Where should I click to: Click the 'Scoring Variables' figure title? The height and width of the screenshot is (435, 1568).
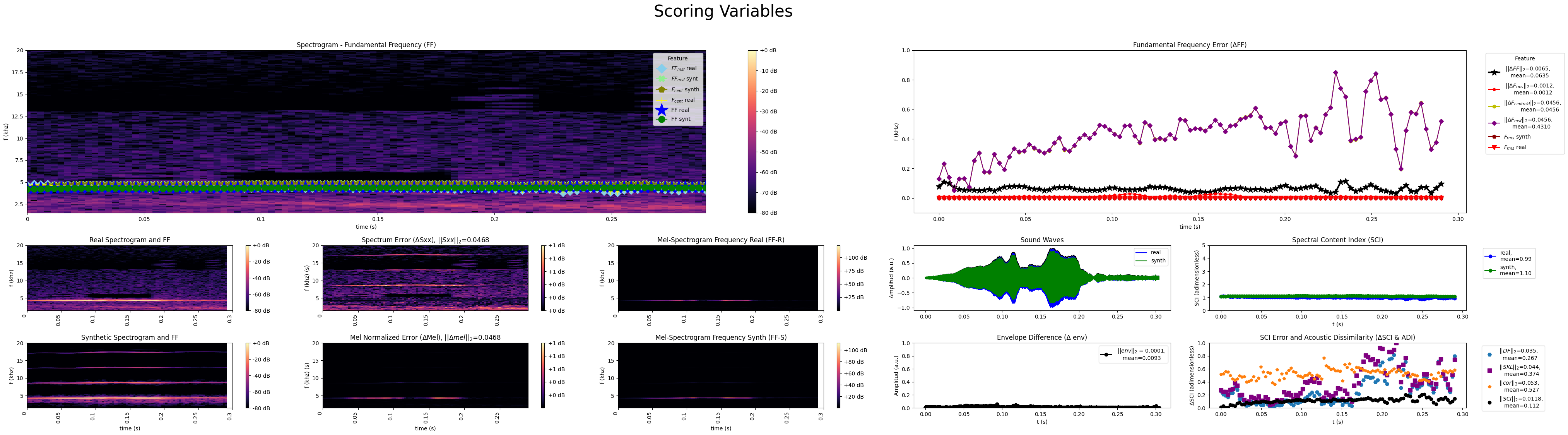click(723, 11)
